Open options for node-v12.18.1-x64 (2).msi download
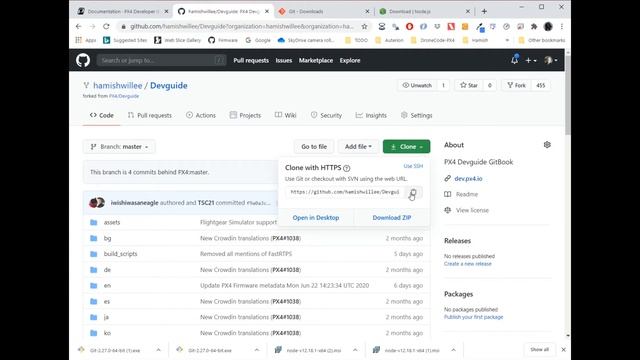The width and height of the screenshot is (640, 360). (x=355, y=350)
